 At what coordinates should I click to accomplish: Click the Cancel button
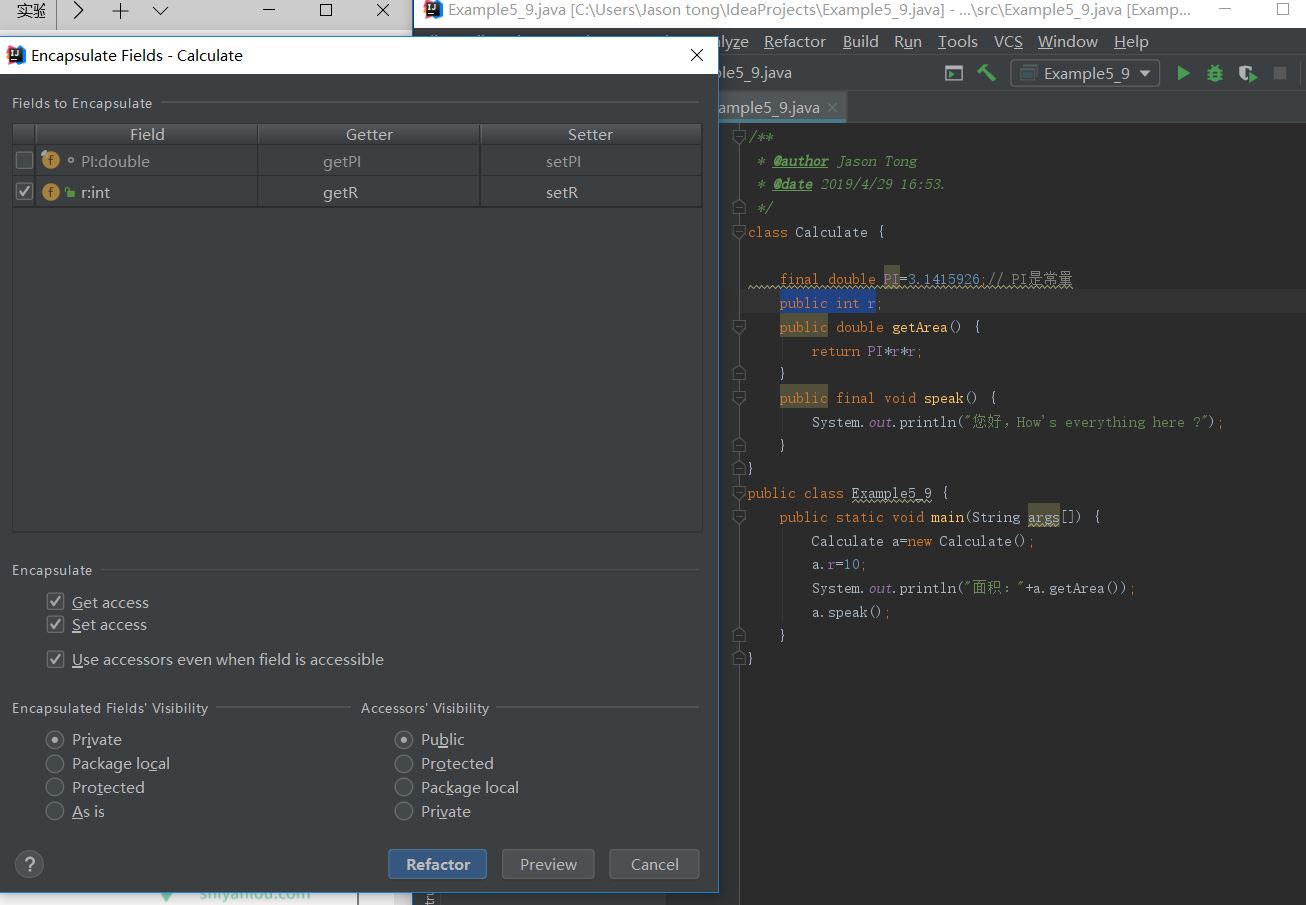point(655,864)
